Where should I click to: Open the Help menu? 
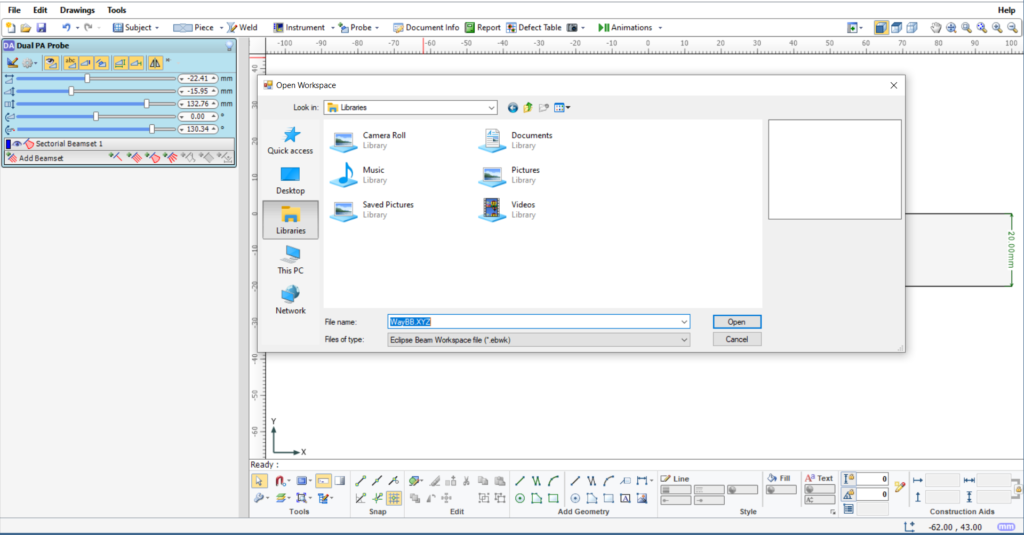pos(1006,10)
